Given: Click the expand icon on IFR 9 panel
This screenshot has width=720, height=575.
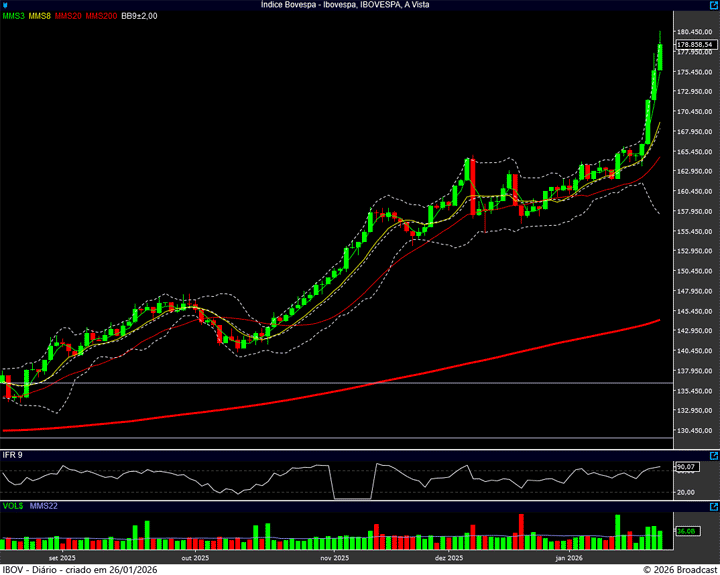Looking at the screenshot, I should pyautogui.click(x=712, y=455).
